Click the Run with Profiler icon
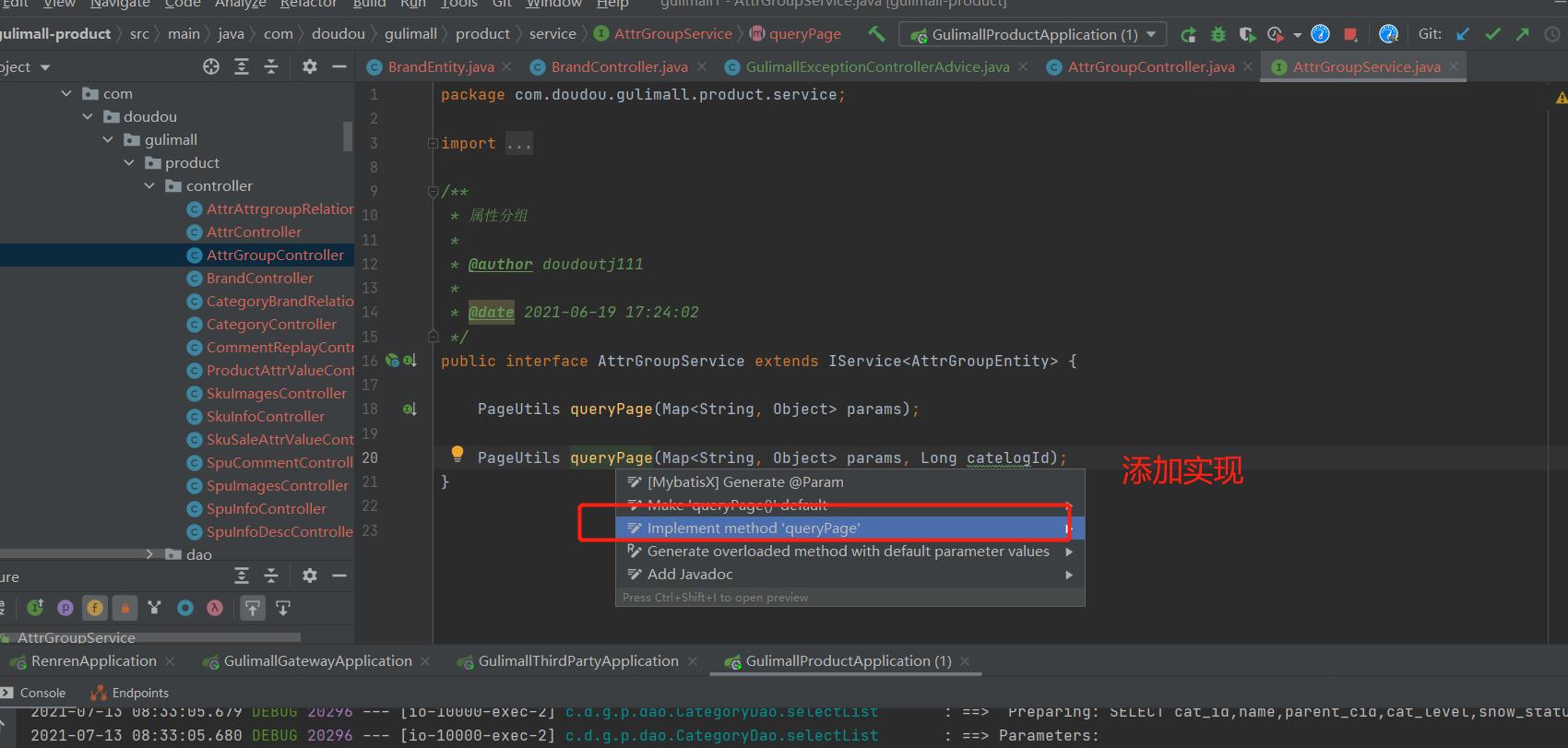The height and width of the screenshot is (748, 1568). (x=1276, y=34)
